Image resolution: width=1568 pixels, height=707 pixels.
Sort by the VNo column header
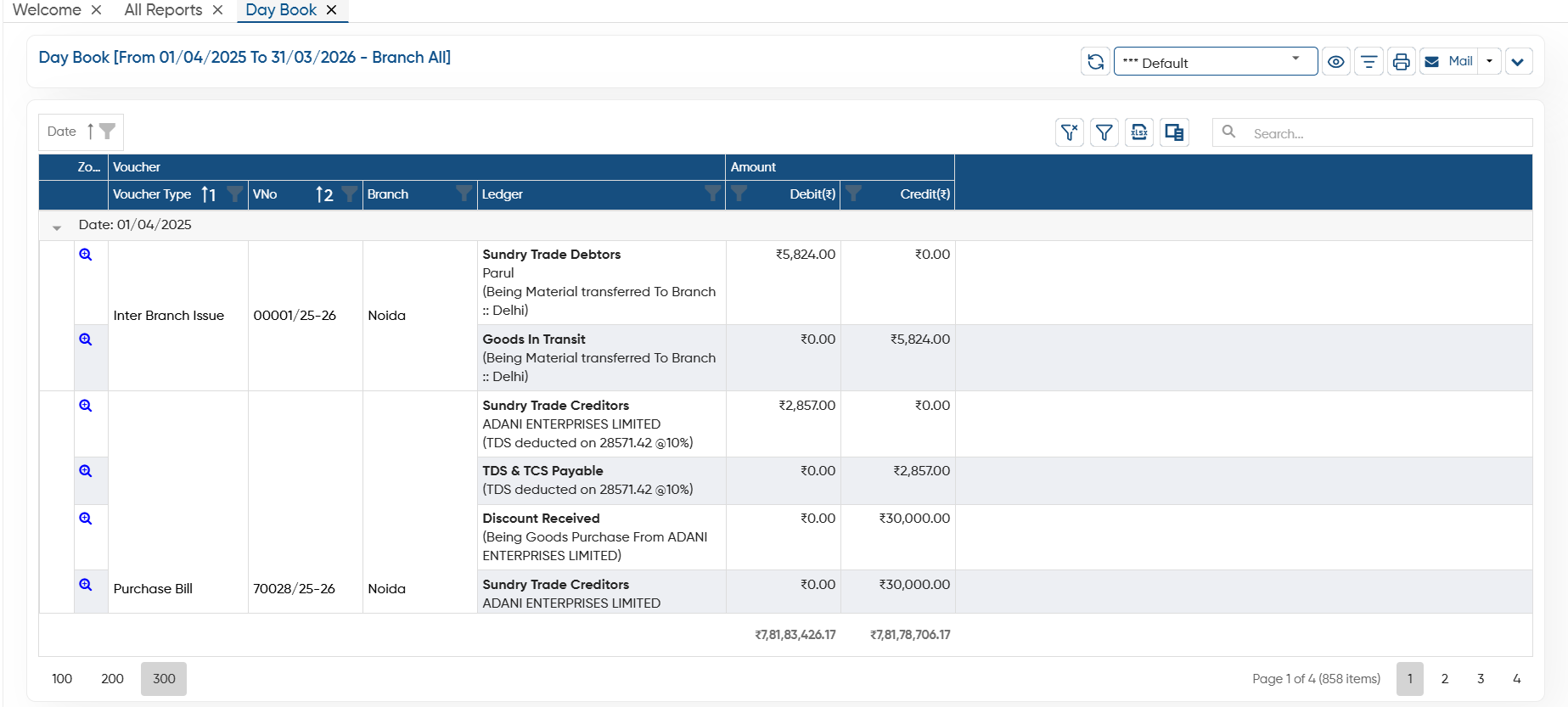(x=266, y=194)
